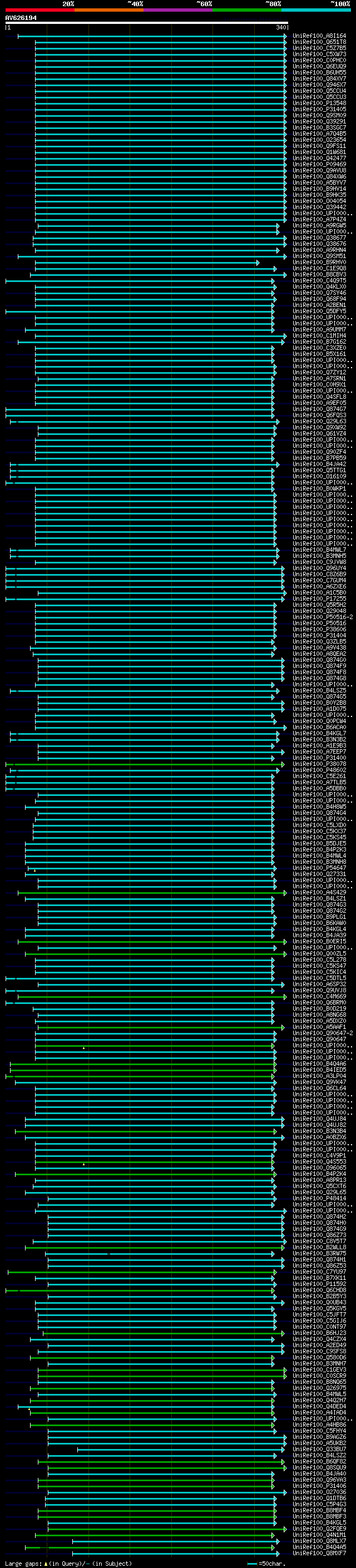The image size is (356, 1568).
Task: Click the green ~80% identity legend bar
Action: tap(247, 10)
